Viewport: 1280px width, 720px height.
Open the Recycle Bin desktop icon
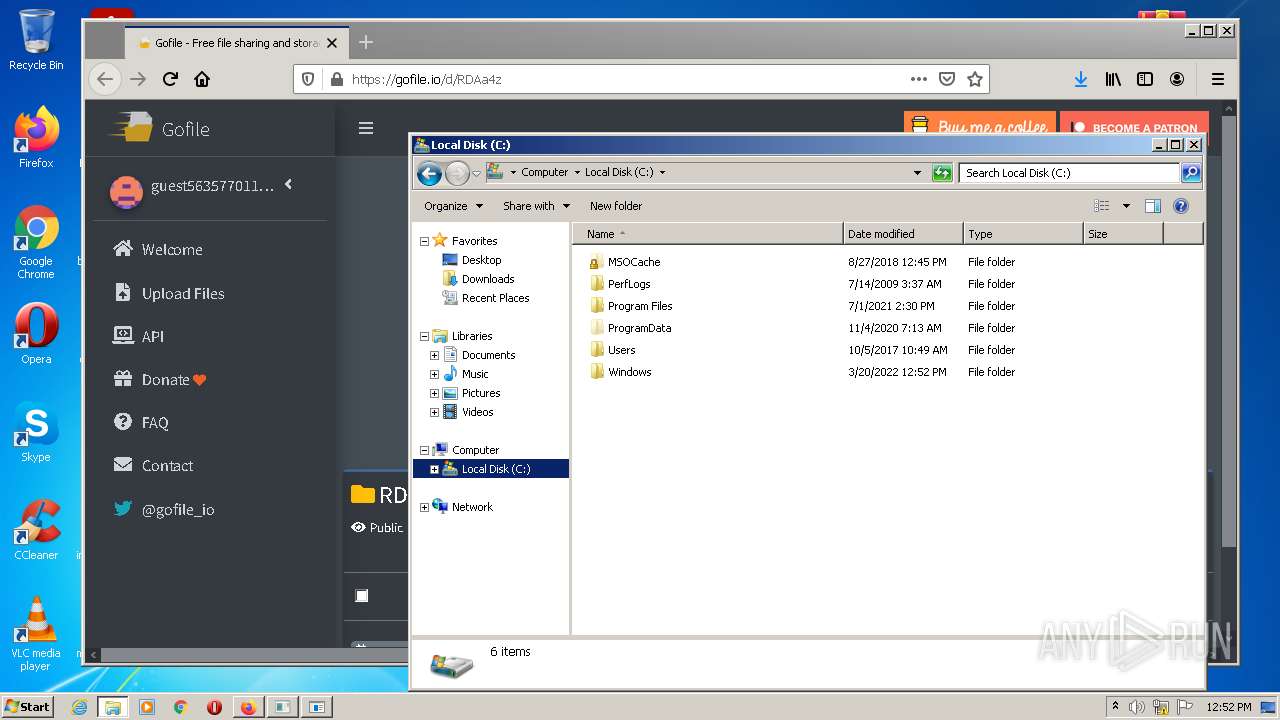click(36, 40)
